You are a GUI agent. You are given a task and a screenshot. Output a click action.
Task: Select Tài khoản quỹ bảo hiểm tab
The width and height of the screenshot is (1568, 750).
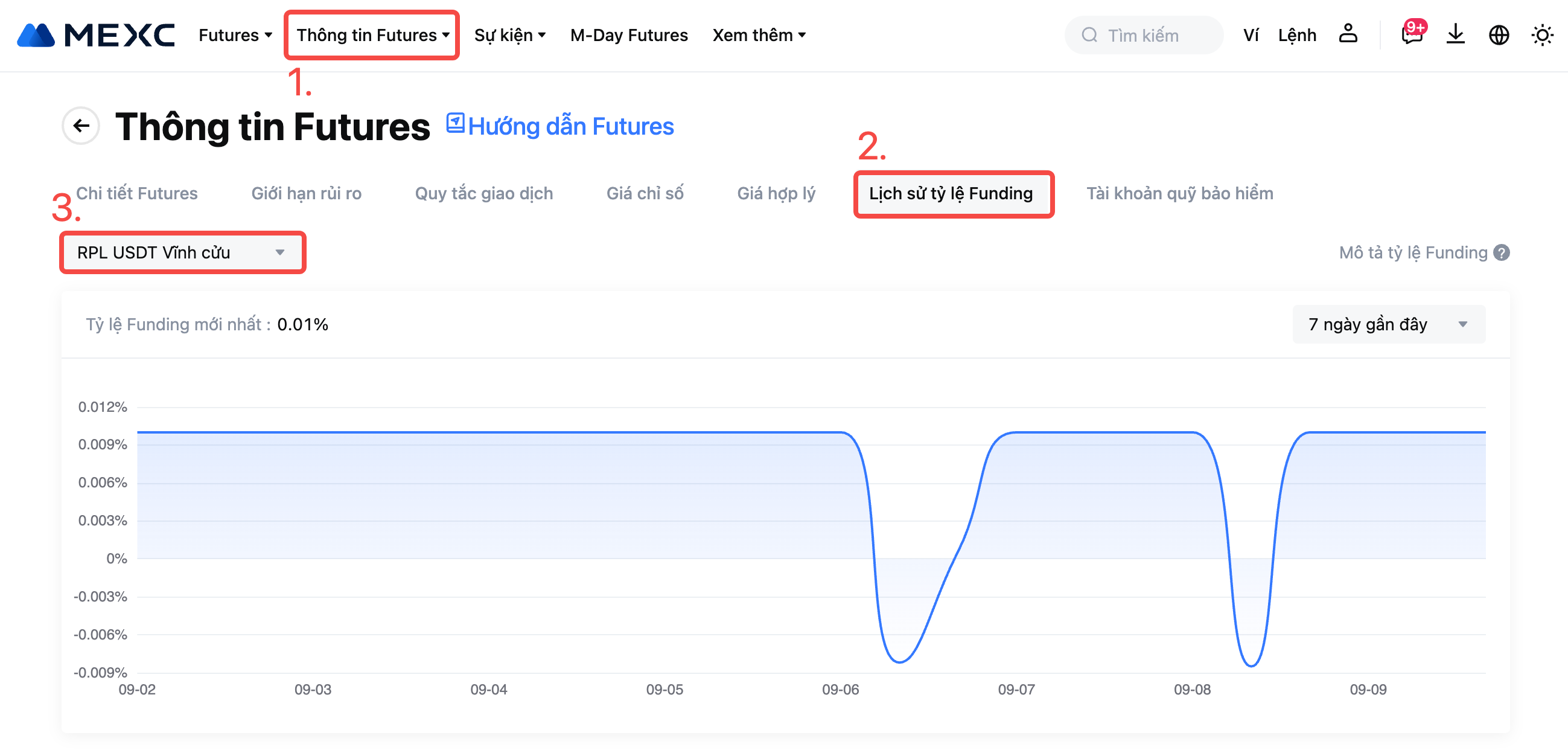point(1179,193)
